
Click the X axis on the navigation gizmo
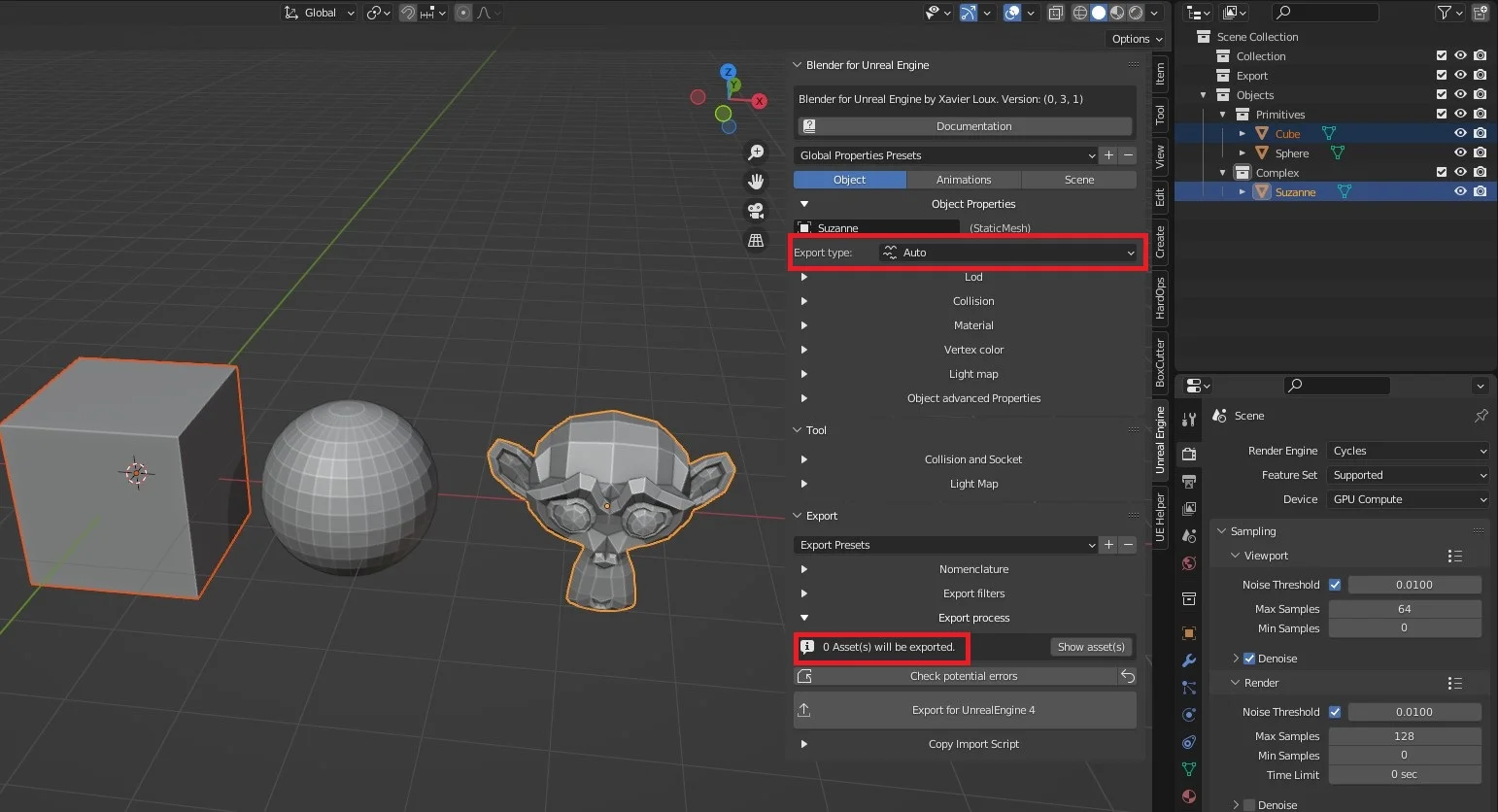point(759,100)
